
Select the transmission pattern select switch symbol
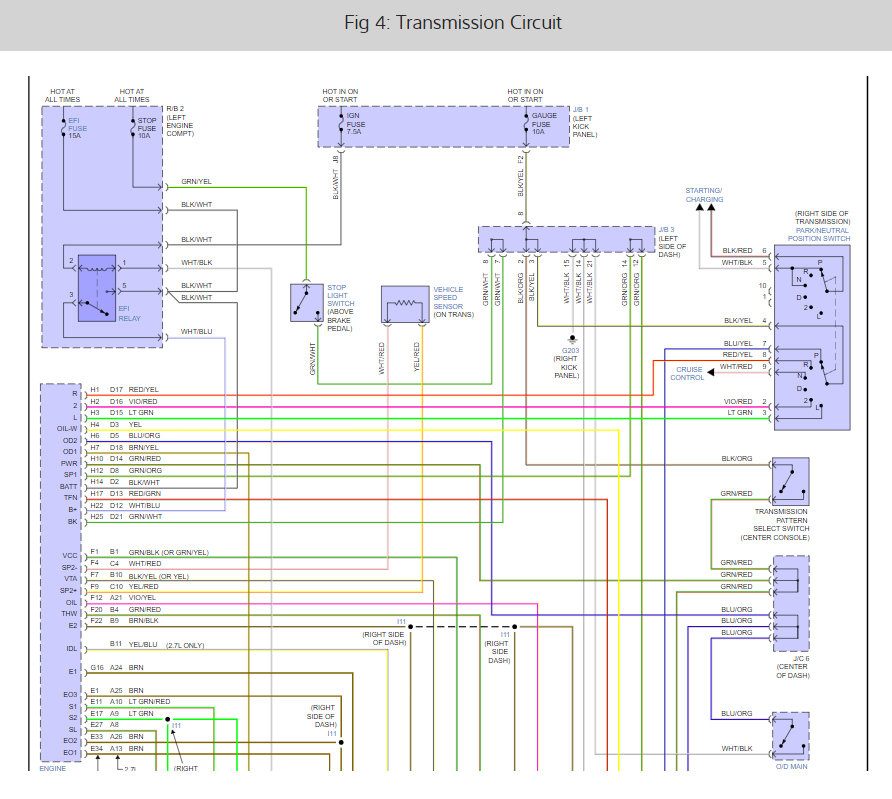(x=791, y=482)
